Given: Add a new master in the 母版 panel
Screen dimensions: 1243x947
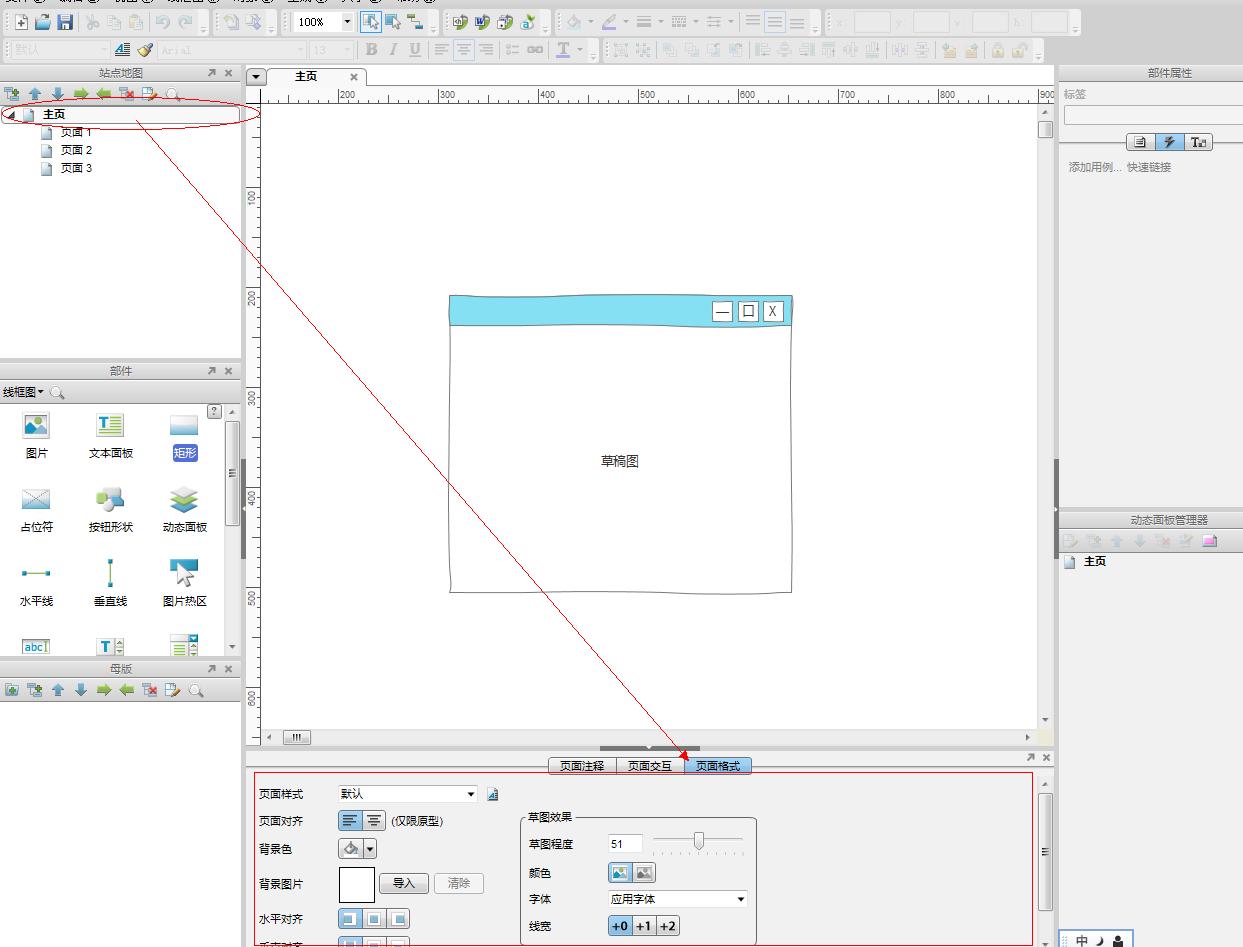Looking at the screenshot, I should [x=12, y=690].
